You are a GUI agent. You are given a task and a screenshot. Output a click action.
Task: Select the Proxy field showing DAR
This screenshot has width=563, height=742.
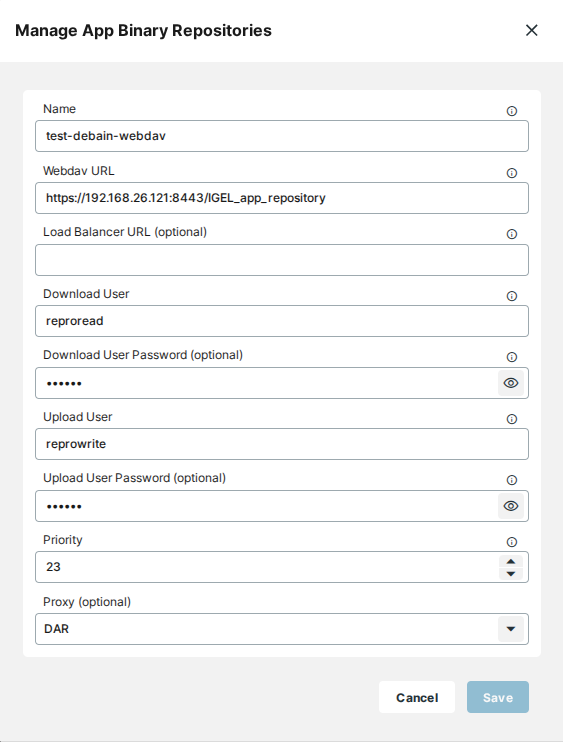pos(282,629)
